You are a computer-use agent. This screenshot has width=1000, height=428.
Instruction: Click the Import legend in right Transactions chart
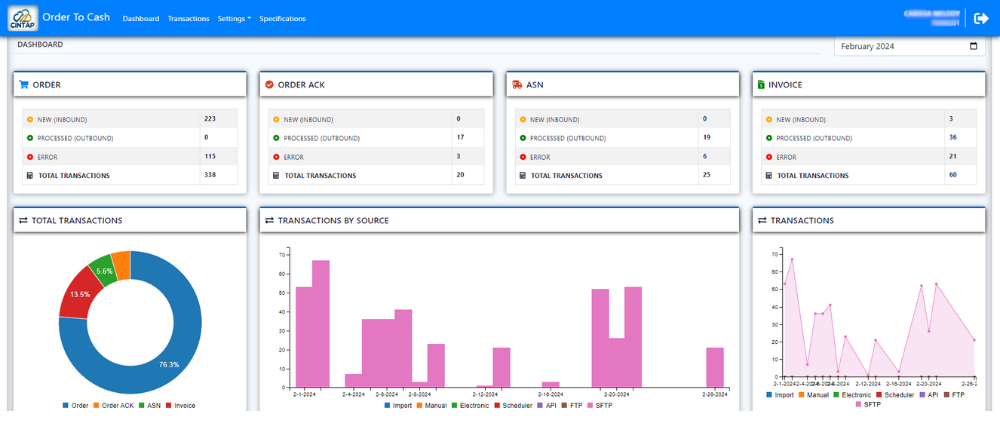coord(779,395)
